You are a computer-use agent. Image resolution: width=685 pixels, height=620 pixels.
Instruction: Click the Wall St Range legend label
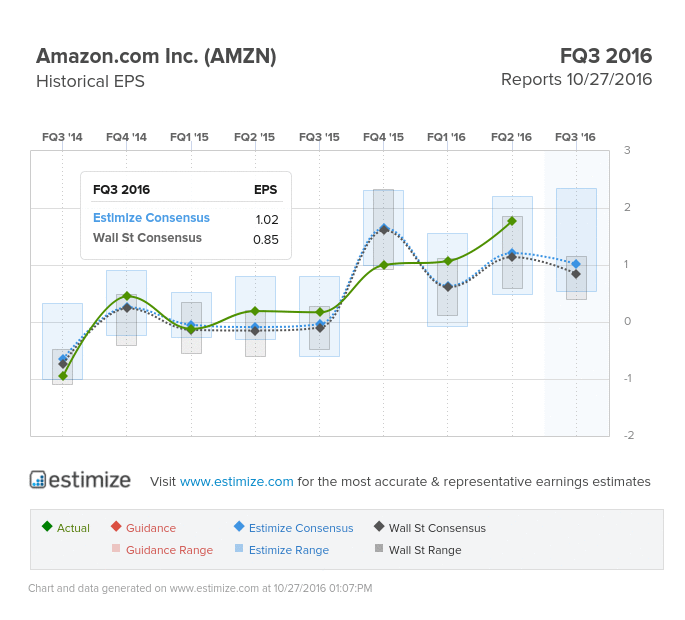(x=425, y=550)
